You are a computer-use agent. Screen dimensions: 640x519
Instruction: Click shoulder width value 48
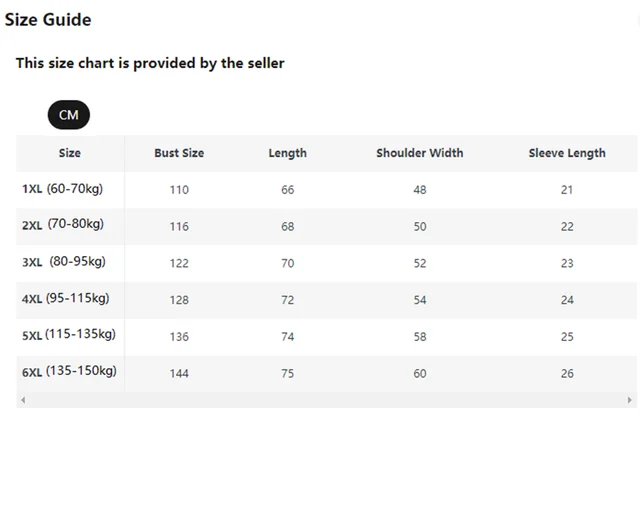click(x=419, y=190)
